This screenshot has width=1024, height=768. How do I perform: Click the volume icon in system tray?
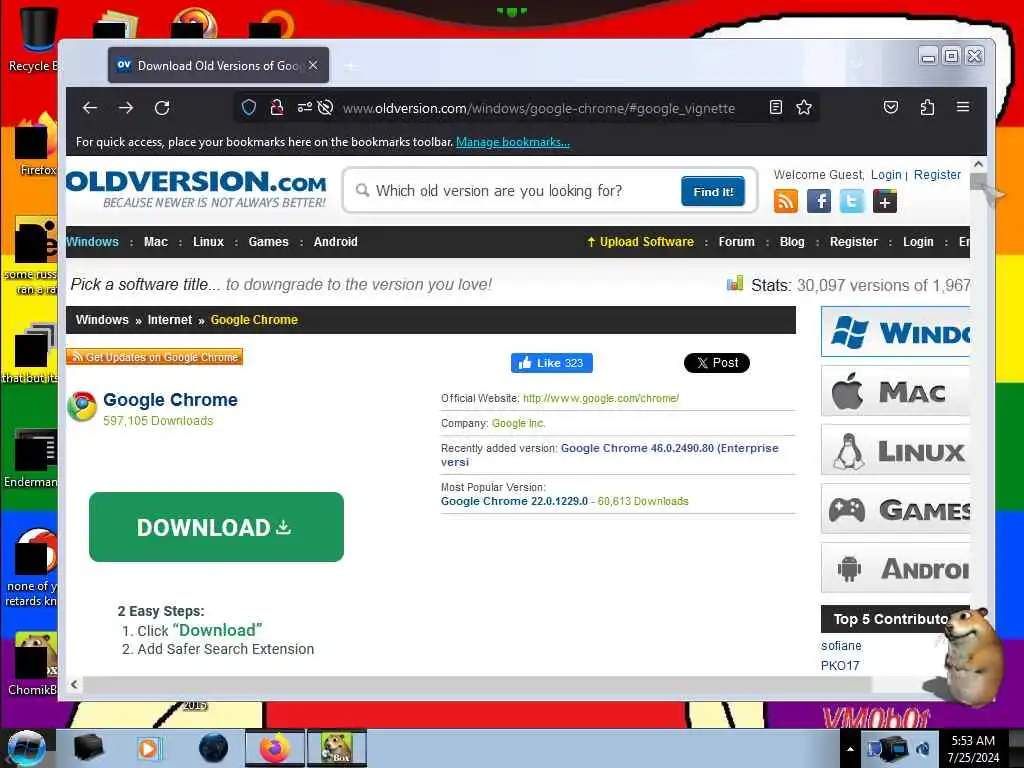coord(923,750)
